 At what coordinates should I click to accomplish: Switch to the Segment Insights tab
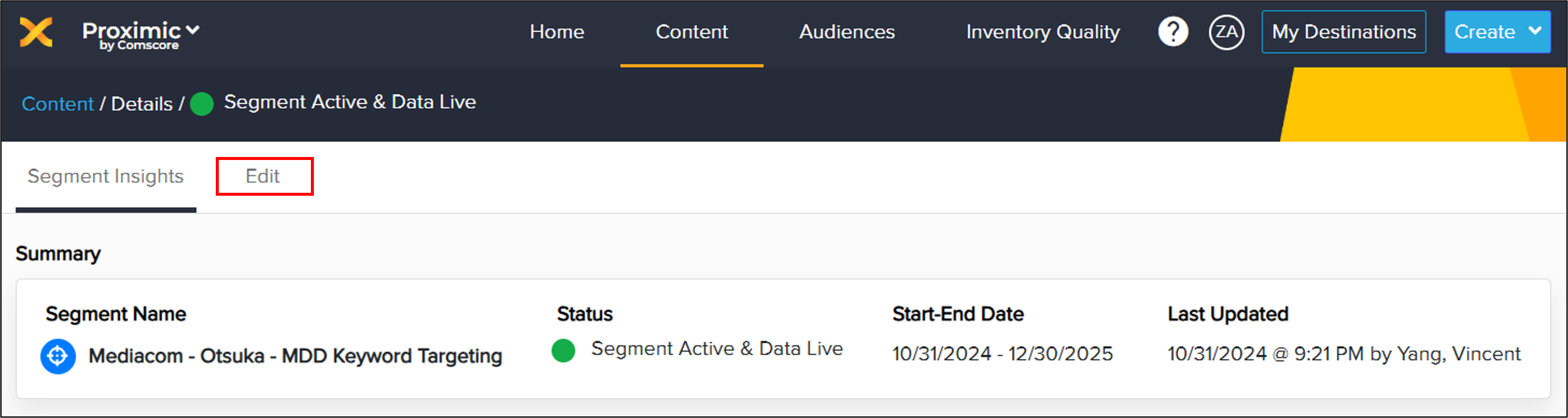[x=105, y=176]
